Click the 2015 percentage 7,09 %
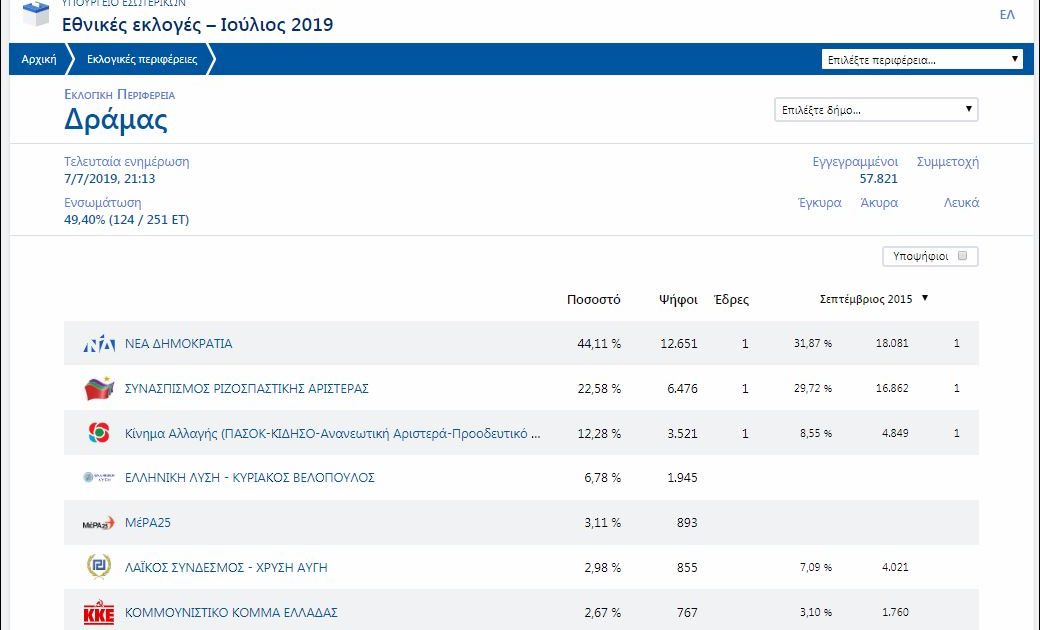1040x630 pixels. click(816, 568)
